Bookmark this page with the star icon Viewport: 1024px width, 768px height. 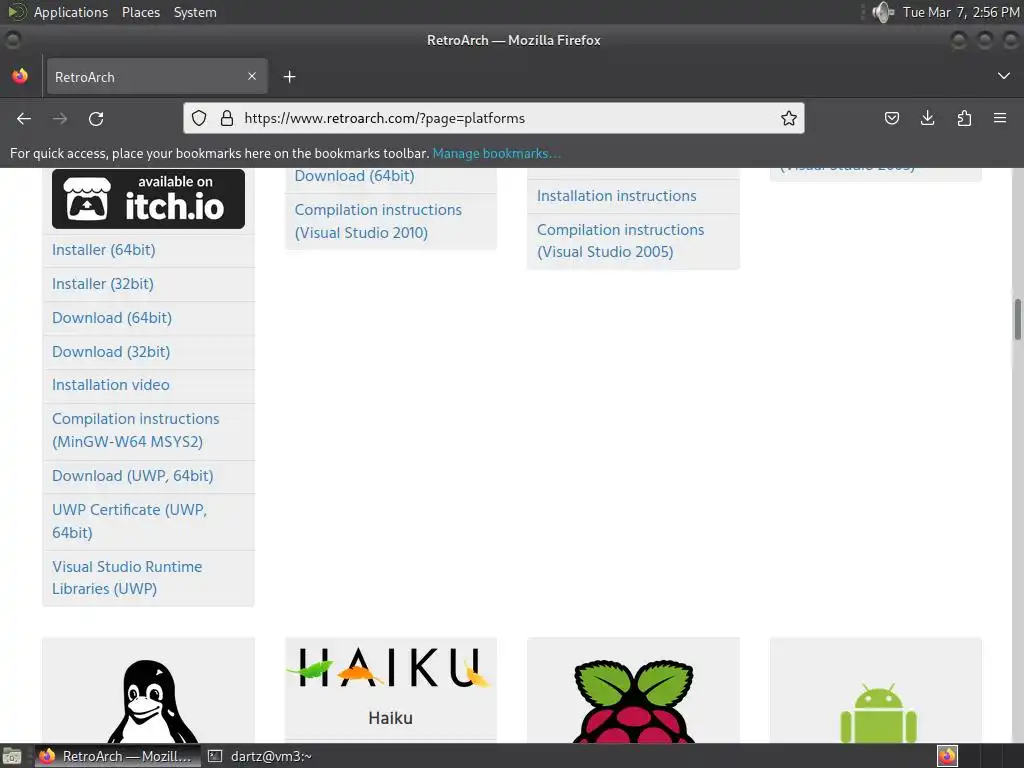(789, 118)
